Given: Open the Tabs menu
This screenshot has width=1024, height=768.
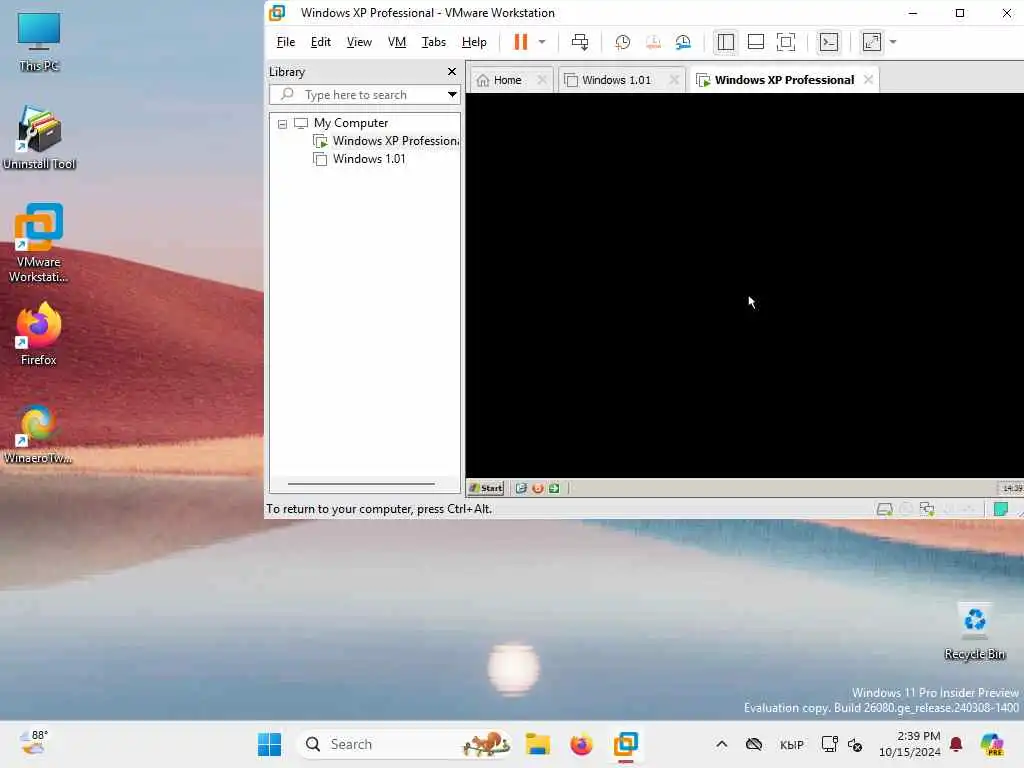Looking at the screenshot, I should pos(433,42).
